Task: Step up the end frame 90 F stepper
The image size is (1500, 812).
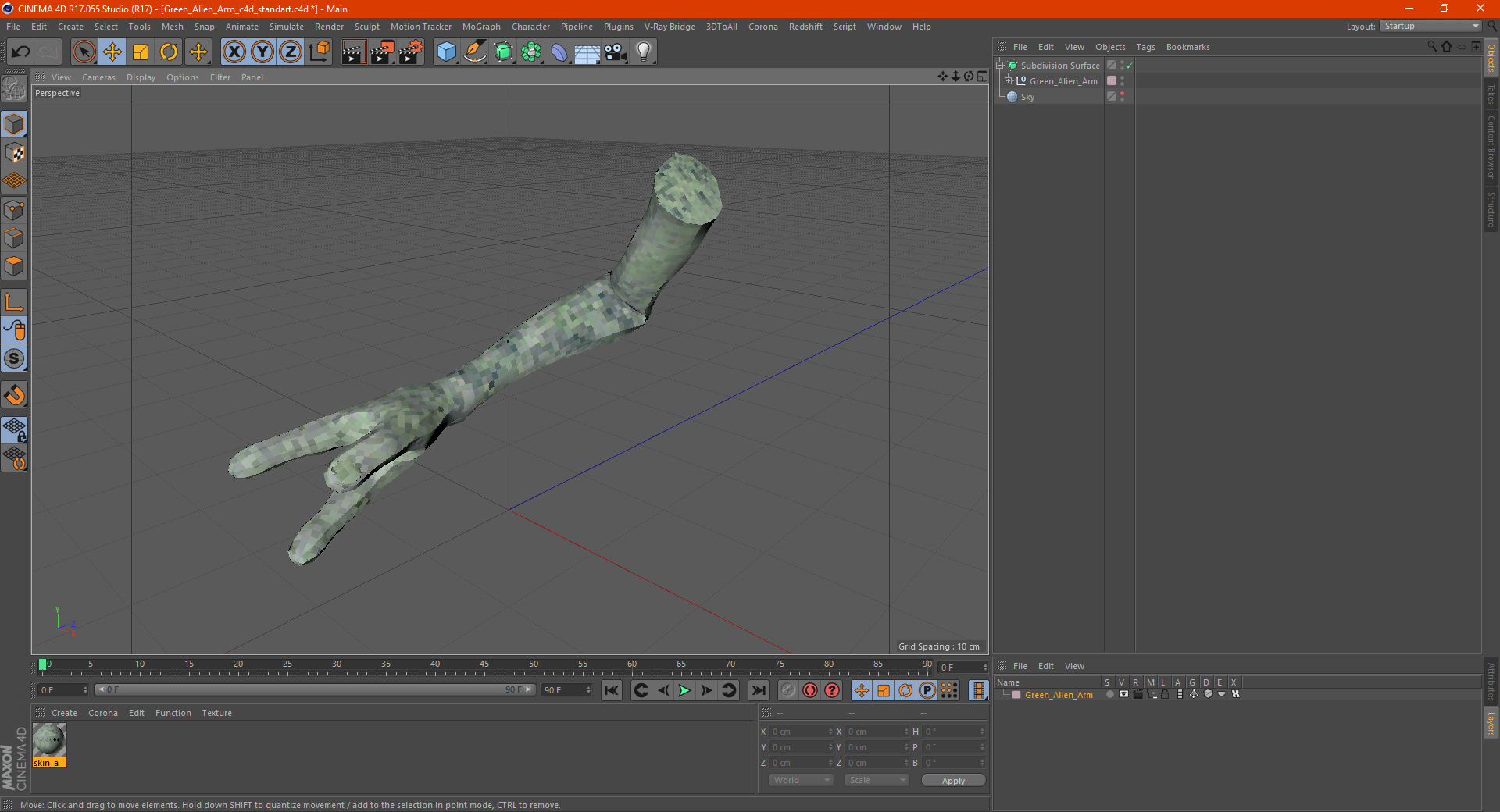Action: tap(588, 687)
